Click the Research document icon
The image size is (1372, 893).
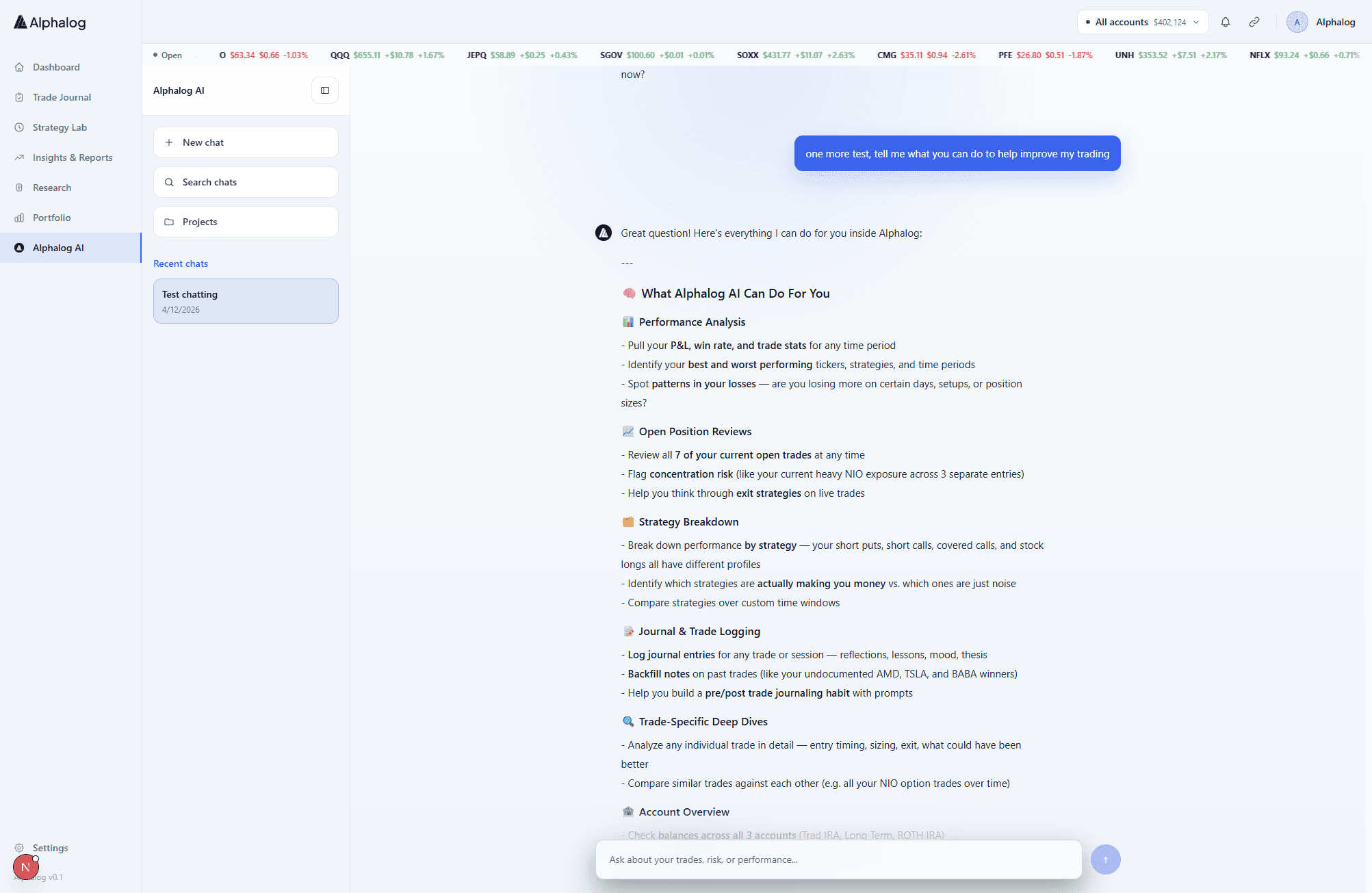(19, 187)
